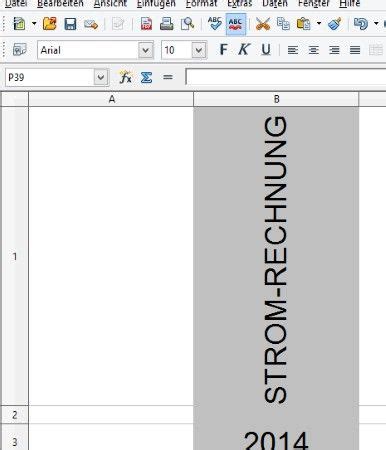Expand the font size dropdown showing 10
The height and width of the screenshot is (450, 386).
[x=199, y=50]
